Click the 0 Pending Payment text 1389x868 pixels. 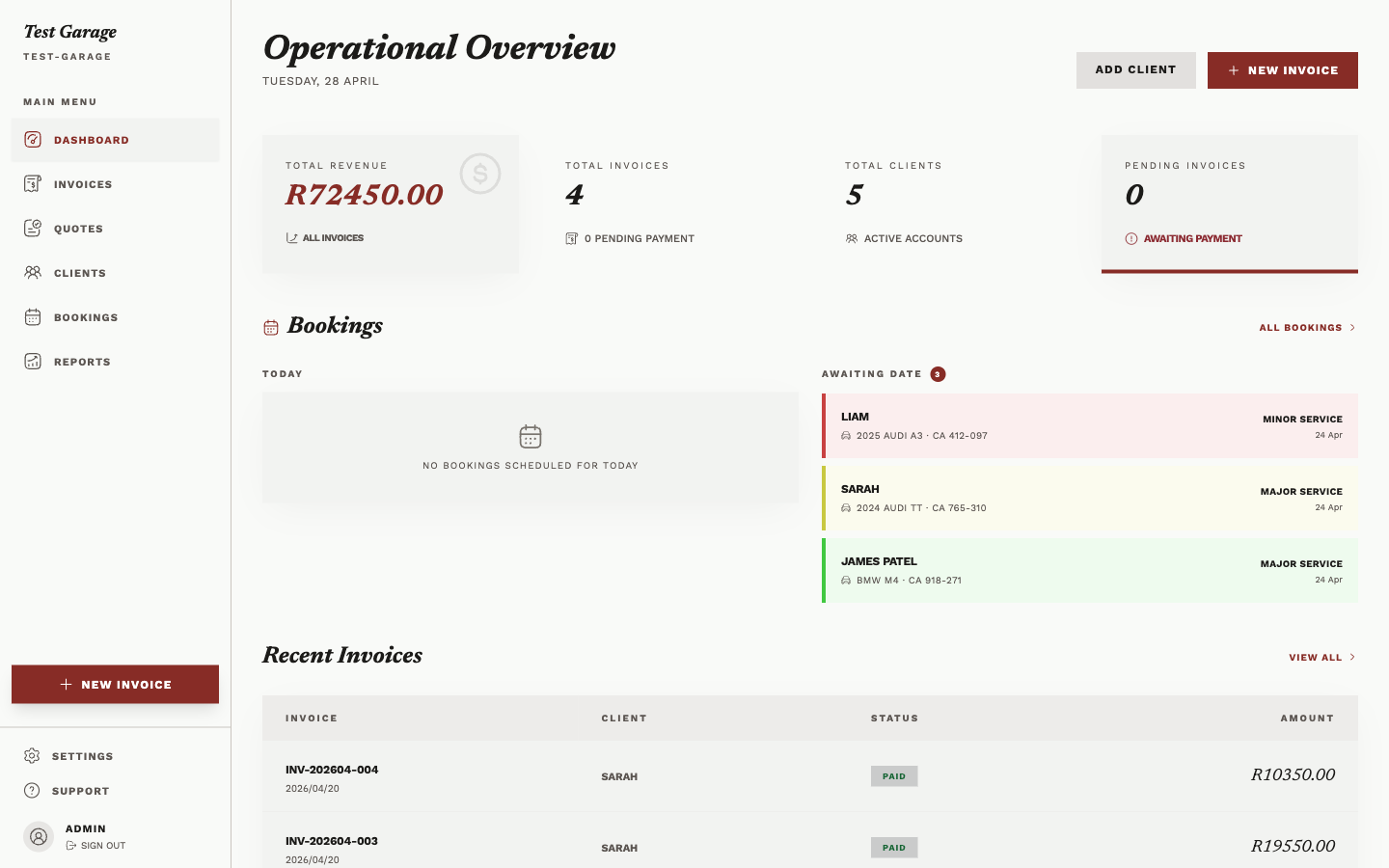(x=640, y=238)
